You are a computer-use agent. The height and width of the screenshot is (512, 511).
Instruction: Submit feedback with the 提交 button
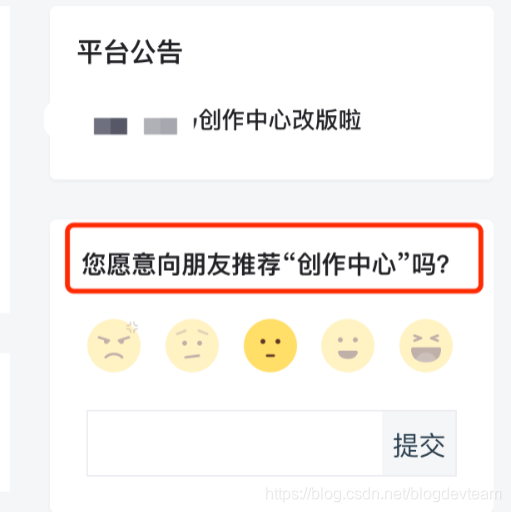[419, 443]
